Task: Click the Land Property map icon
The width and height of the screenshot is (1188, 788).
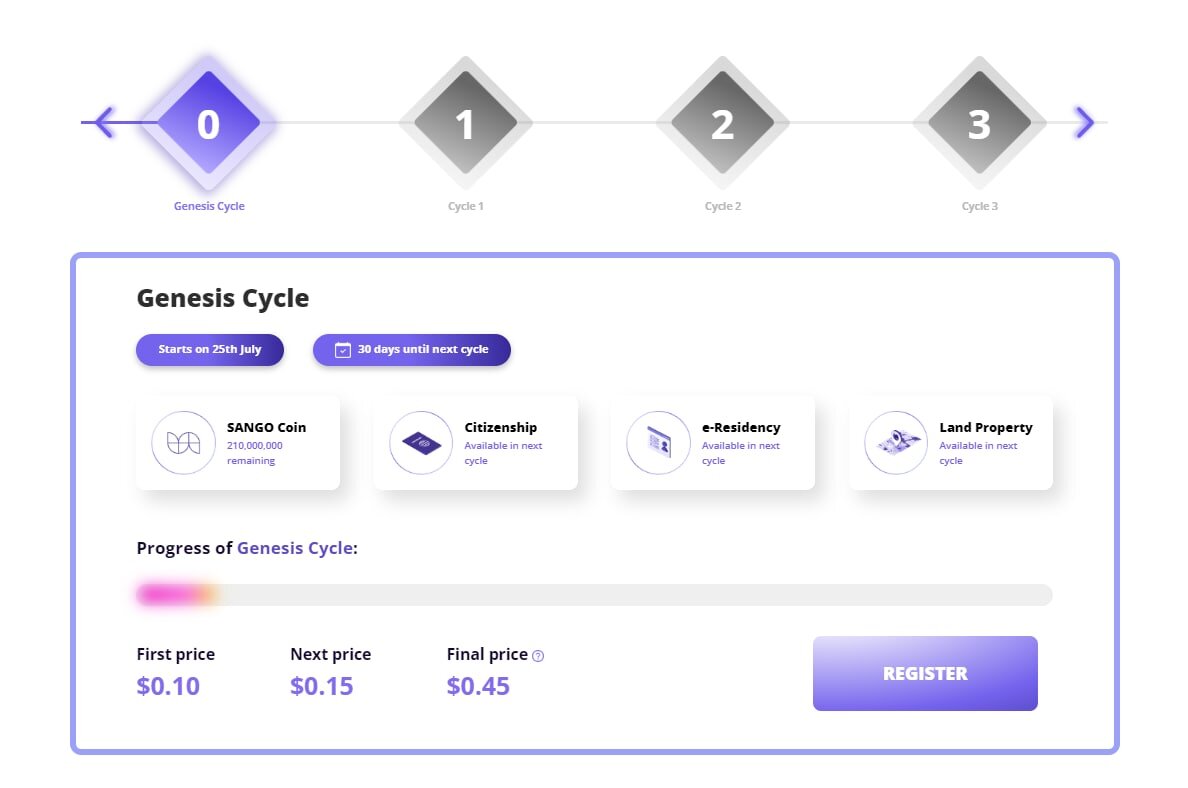Action: point(896,442)
